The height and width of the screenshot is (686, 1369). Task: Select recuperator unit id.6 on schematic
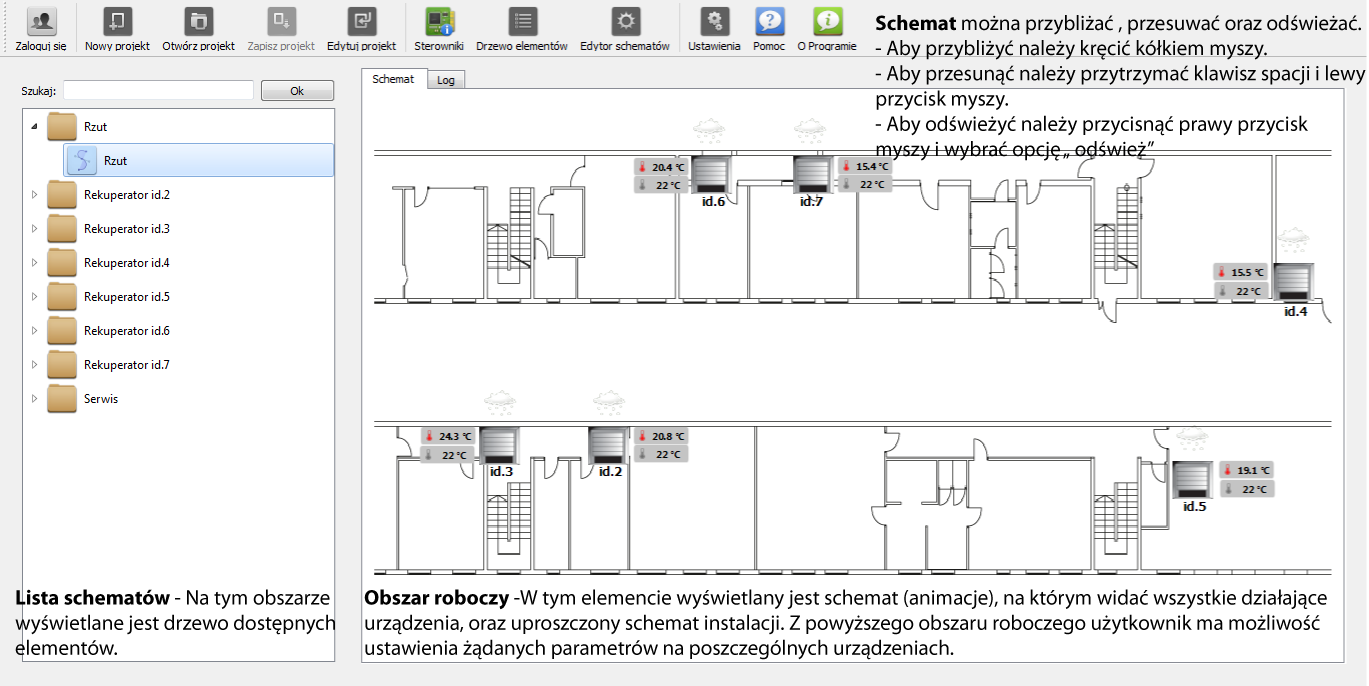[x=713, y=175]
